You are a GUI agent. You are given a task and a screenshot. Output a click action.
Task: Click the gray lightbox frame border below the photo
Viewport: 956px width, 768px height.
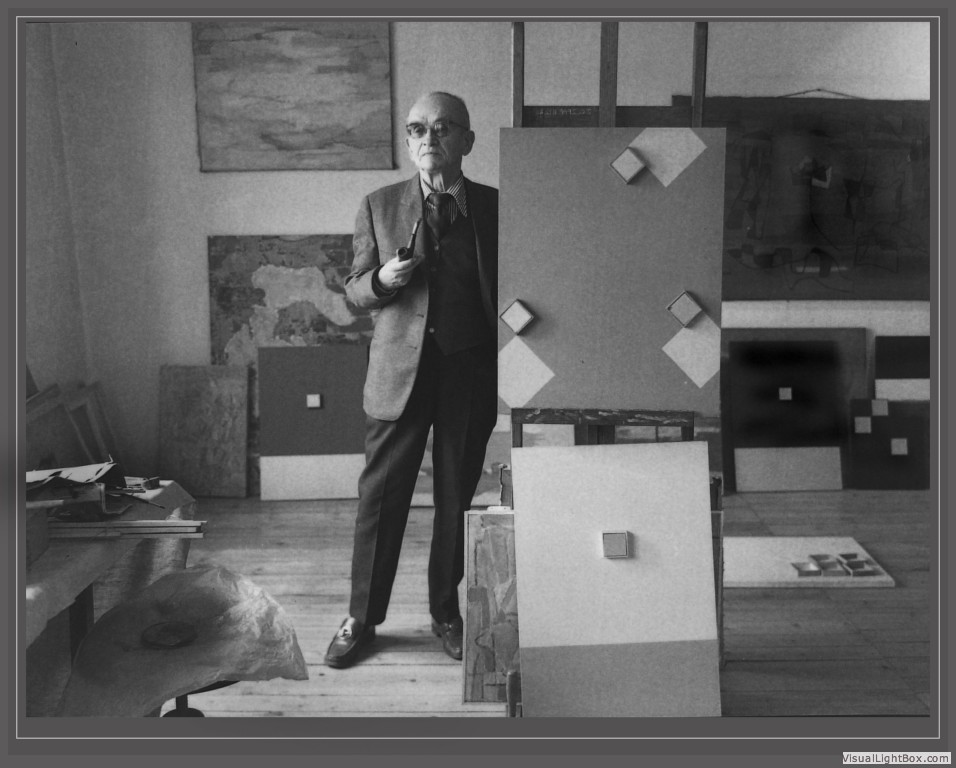(478, 729)
